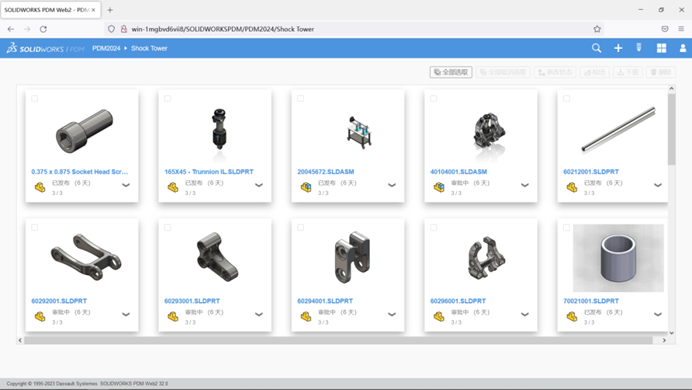Click part icon under 60212001.SLDPRT
This screenshot has width=692, height=390.
572,188
